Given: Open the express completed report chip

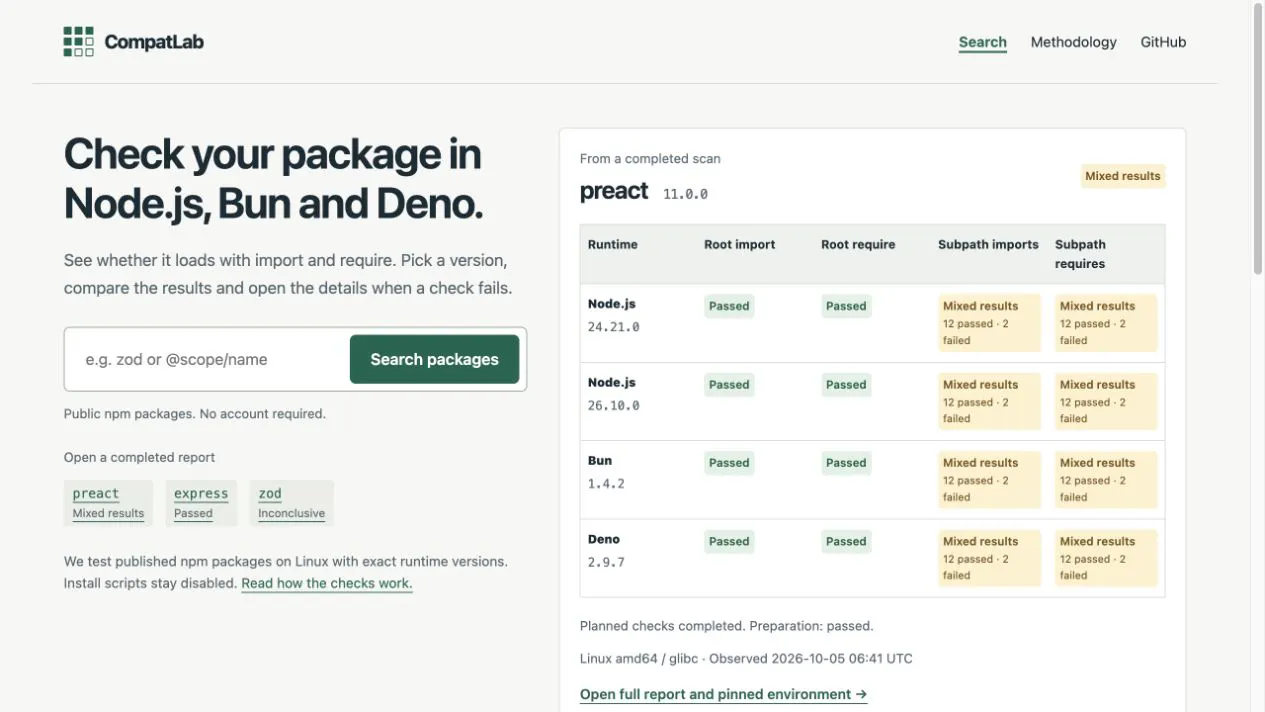Looking at the screenshot, I should [201, 503].
